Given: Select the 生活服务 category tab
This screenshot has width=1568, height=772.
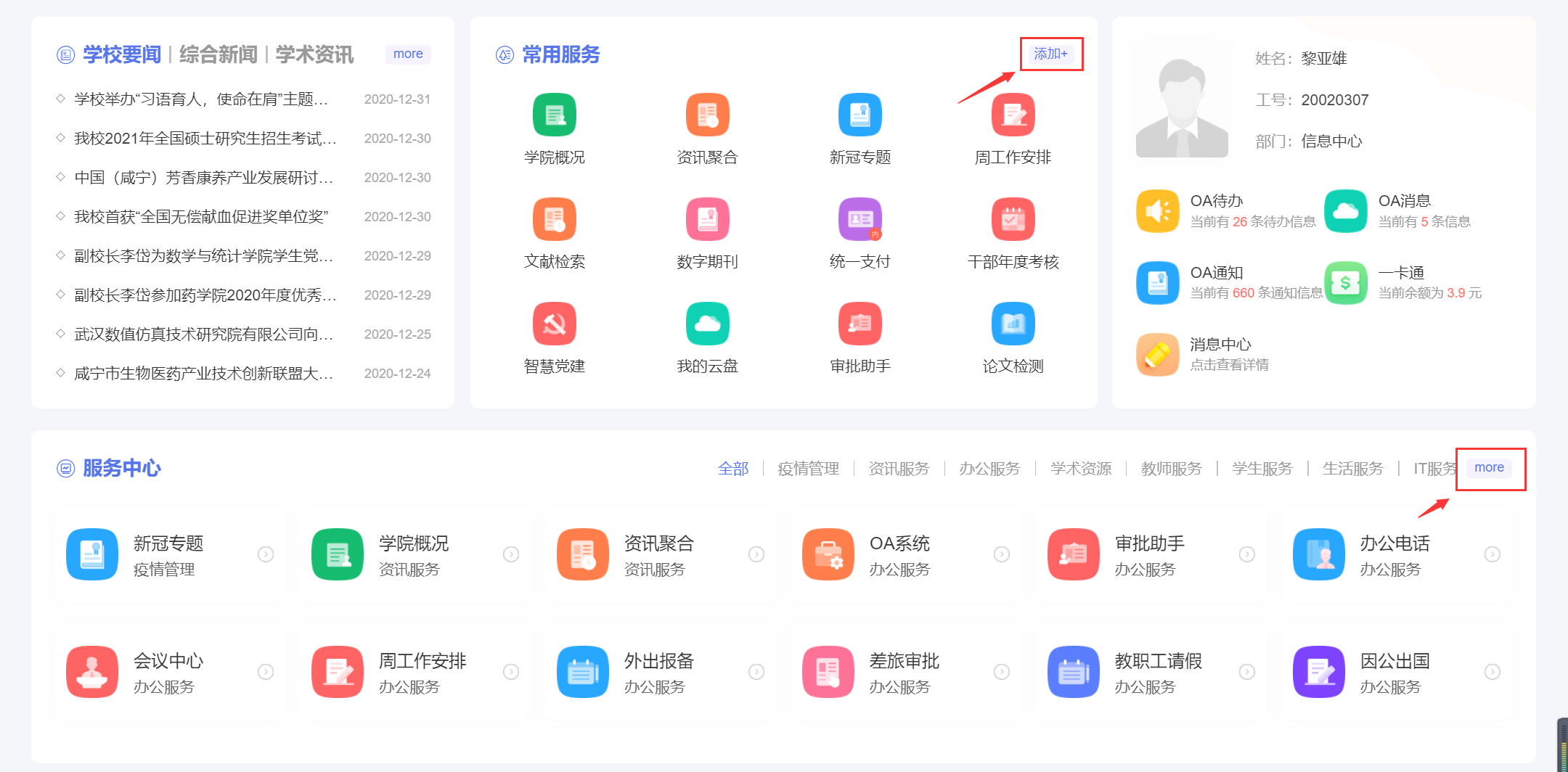Looking at the screenshot, I should coord(1353,469).
